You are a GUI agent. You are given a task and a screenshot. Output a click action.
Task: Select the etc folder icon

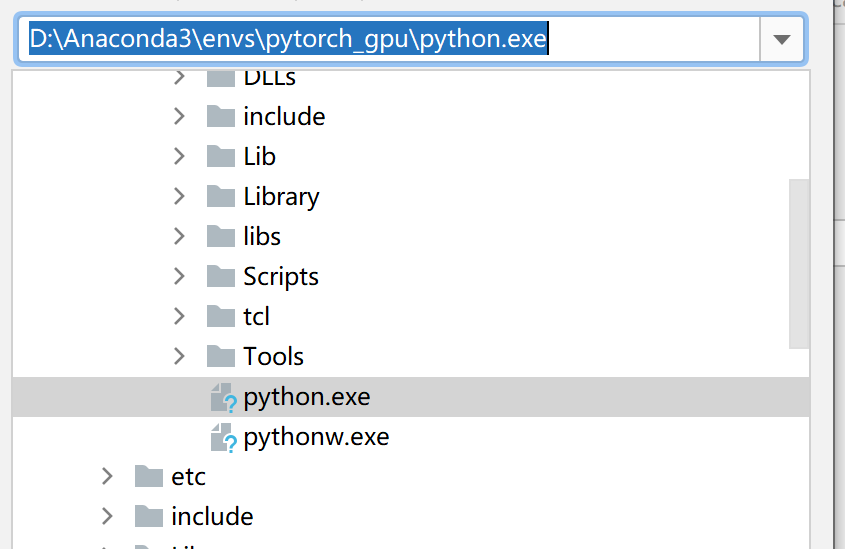(x=149, y=476)
